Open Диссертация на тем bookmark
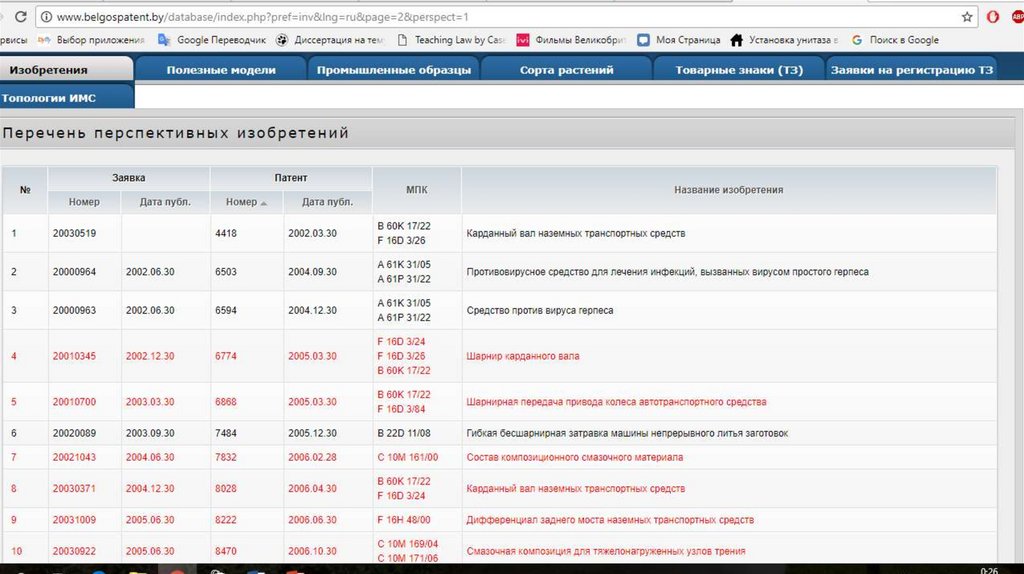This screenshot has height=574, width=1024. pos(330,40)
